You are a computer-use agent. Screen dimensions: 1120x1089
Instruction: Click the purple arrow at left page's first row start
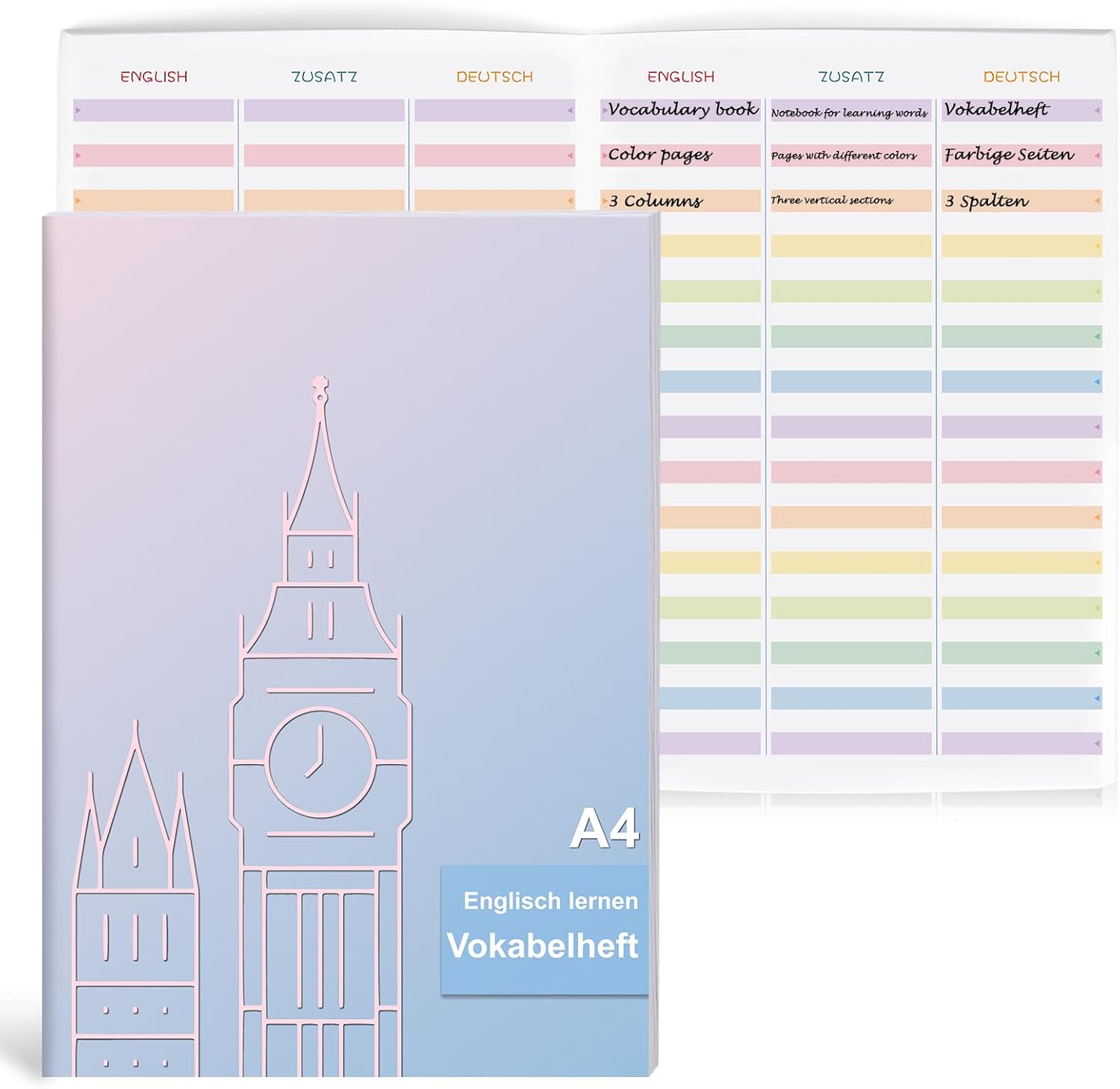[x=78, y=111]
